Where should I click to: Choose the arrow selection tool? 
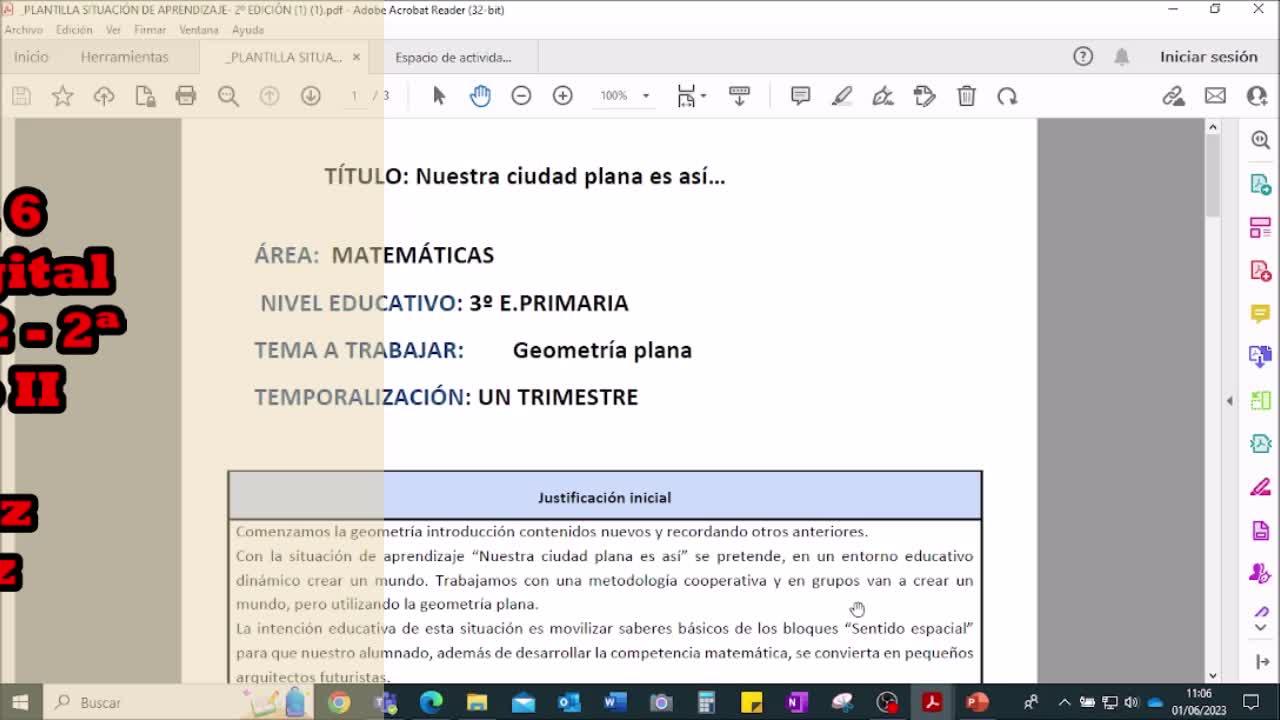tap(439, 96)
